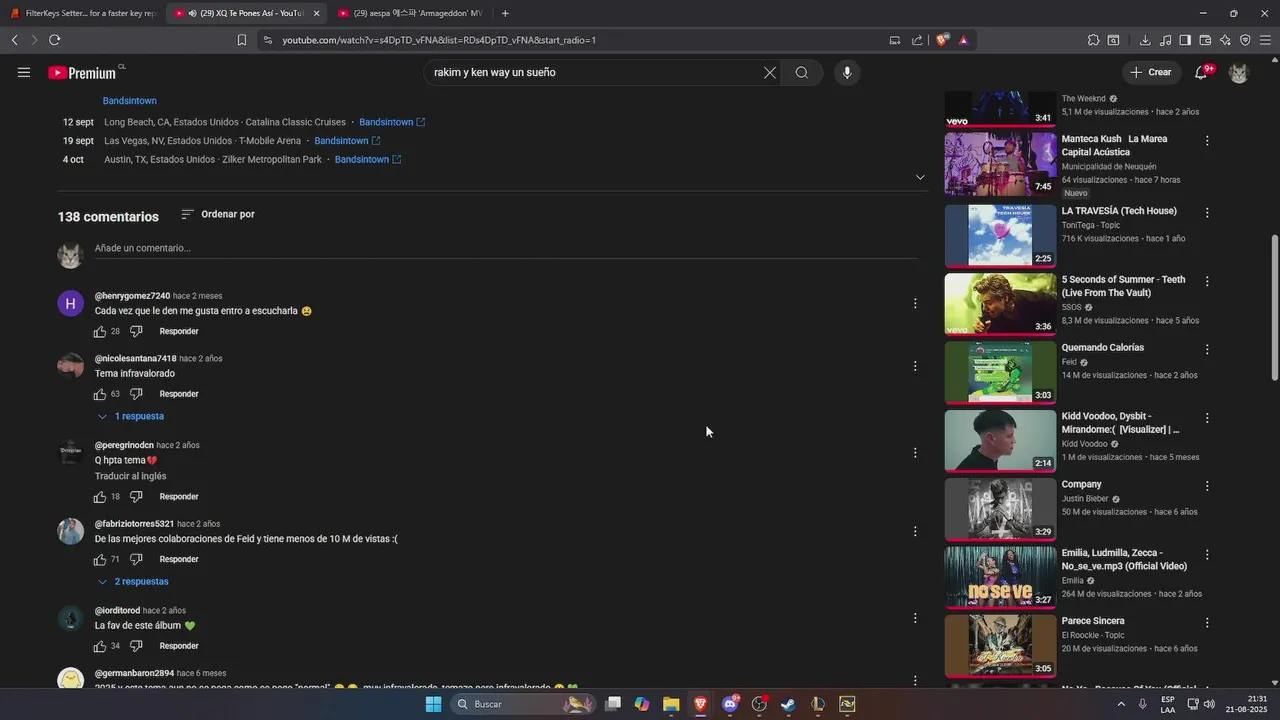Click the Añade un comentario field
This screenshot has height=720, width=1280.
pos(506,248)
